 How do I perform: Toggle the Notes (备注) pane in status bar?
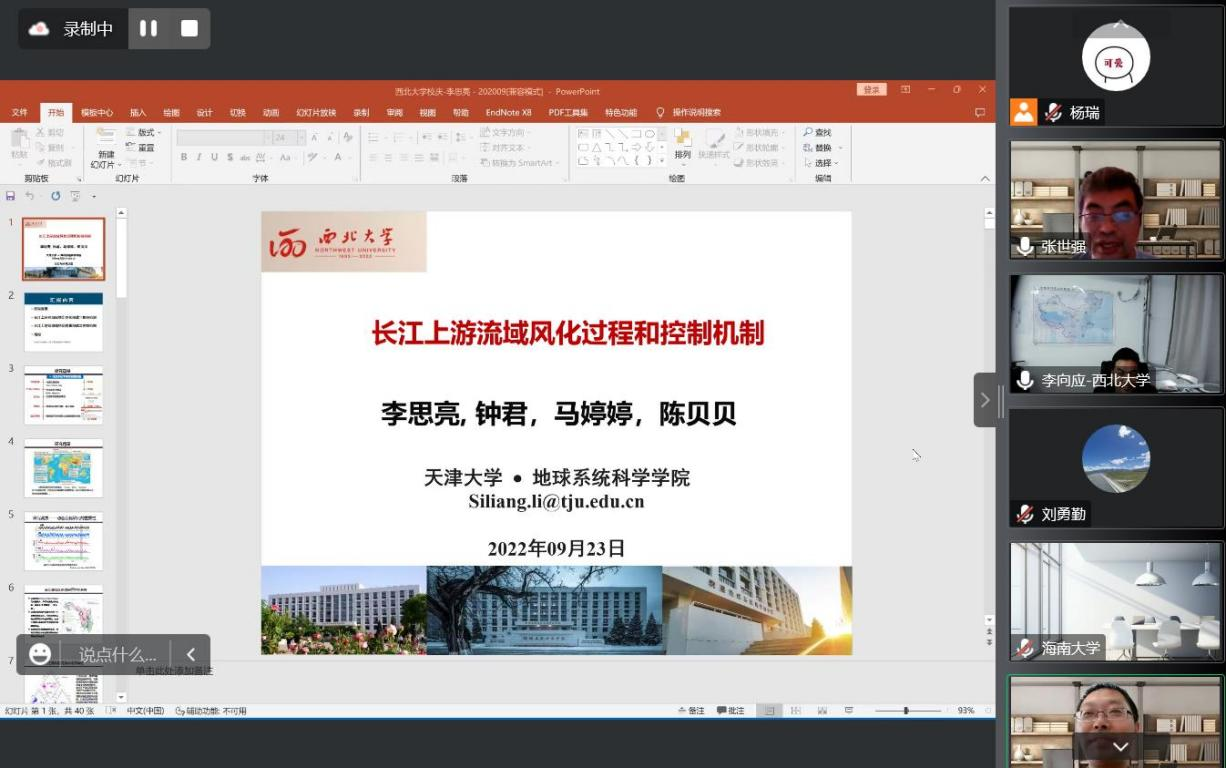point(690,711)
